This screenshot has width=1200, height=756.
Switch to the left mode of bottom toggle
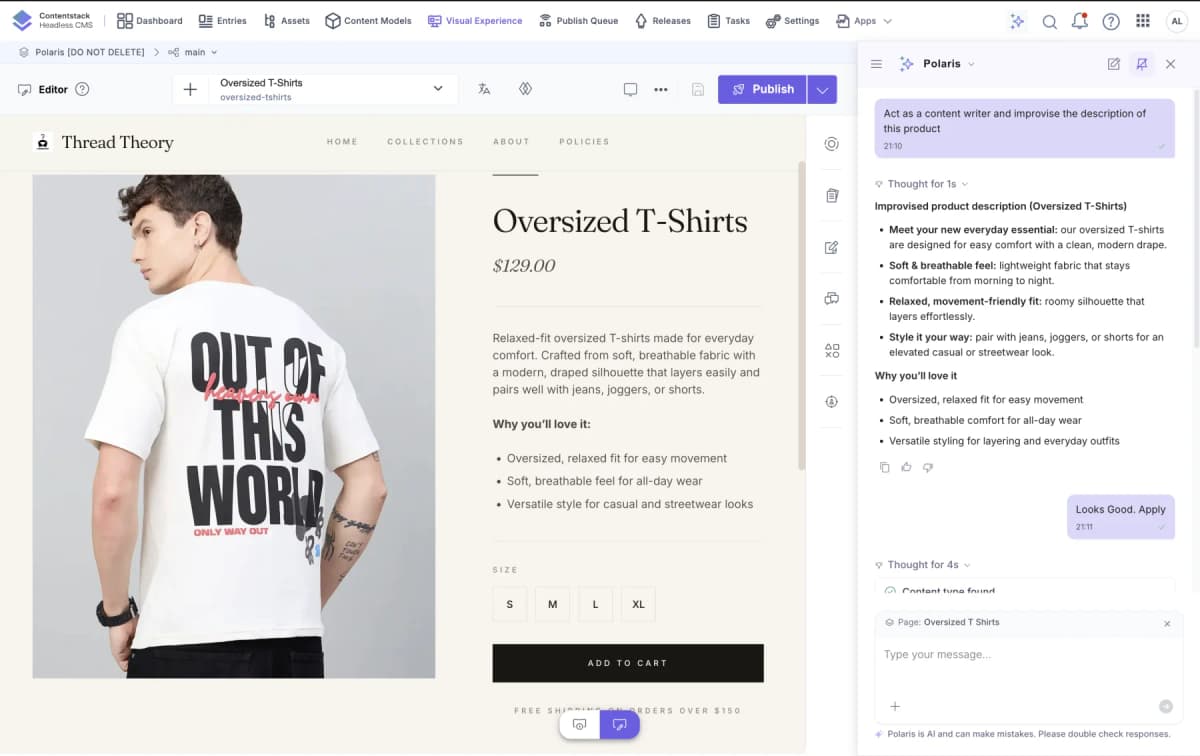click(580, 724)
